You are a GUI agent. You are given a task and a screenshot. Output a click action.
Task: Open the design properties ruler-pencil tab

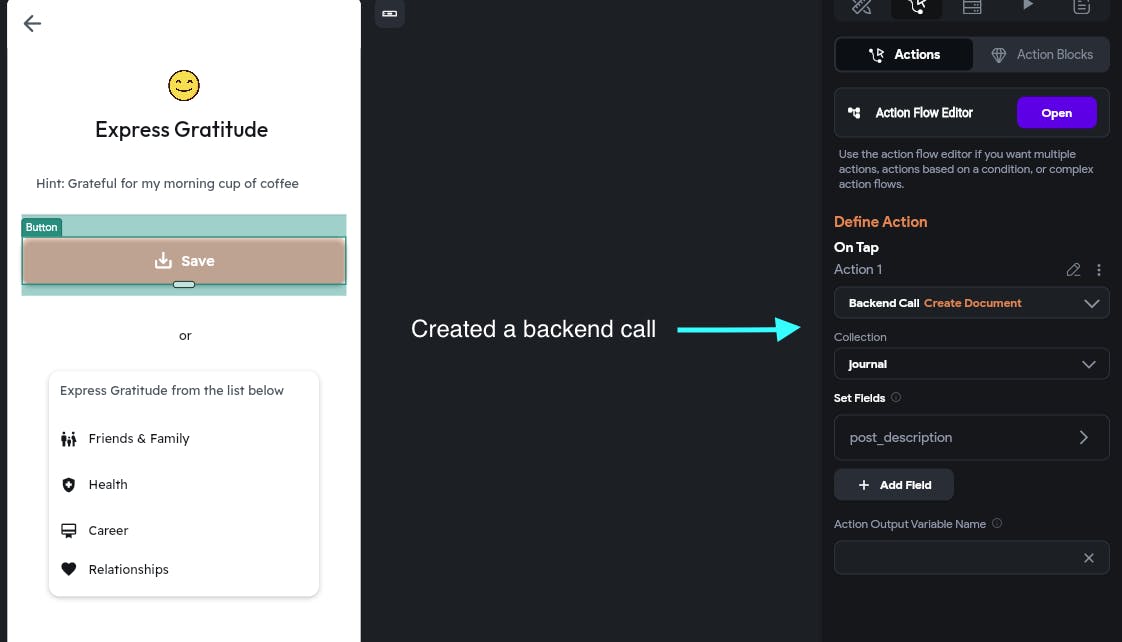(x=862, y=7)
